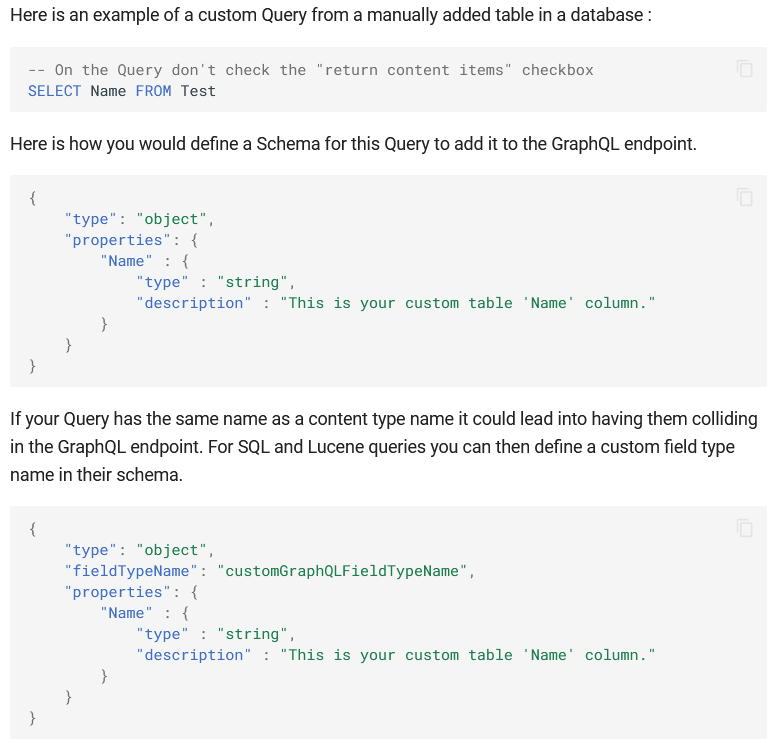Screen dimensions: 780x753
Task: Click the "properties" key in the first JSON block
Action: click(x=117, y=240)
